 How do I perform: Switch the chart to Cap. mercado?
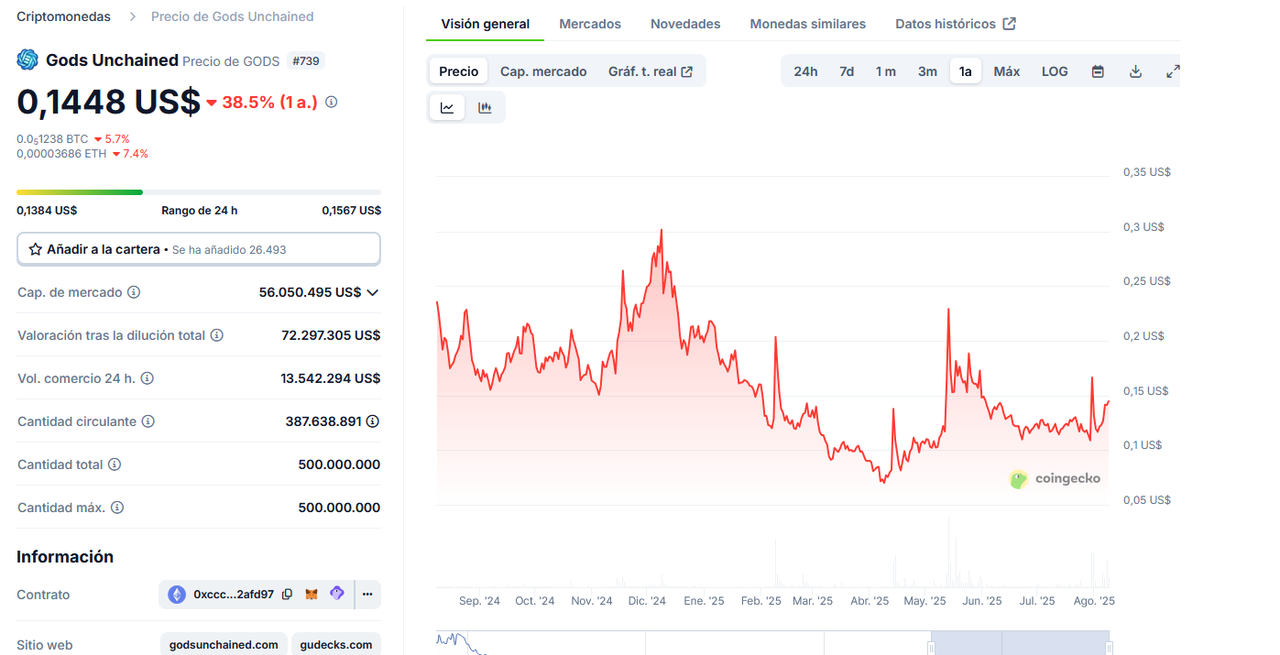pos(543,71)
